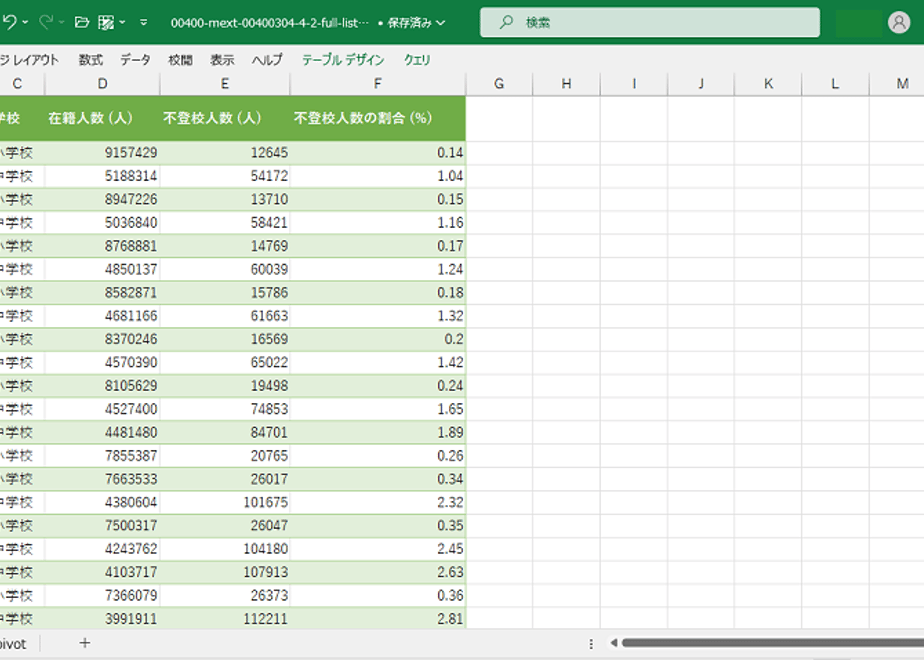Select cell with value 19498
The image size is (924, 660).
[225, 386]
